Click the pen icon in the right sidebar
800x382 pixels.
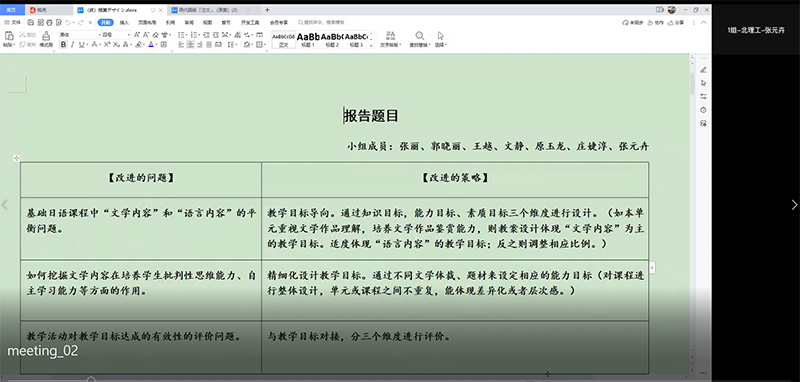point(704,70)
